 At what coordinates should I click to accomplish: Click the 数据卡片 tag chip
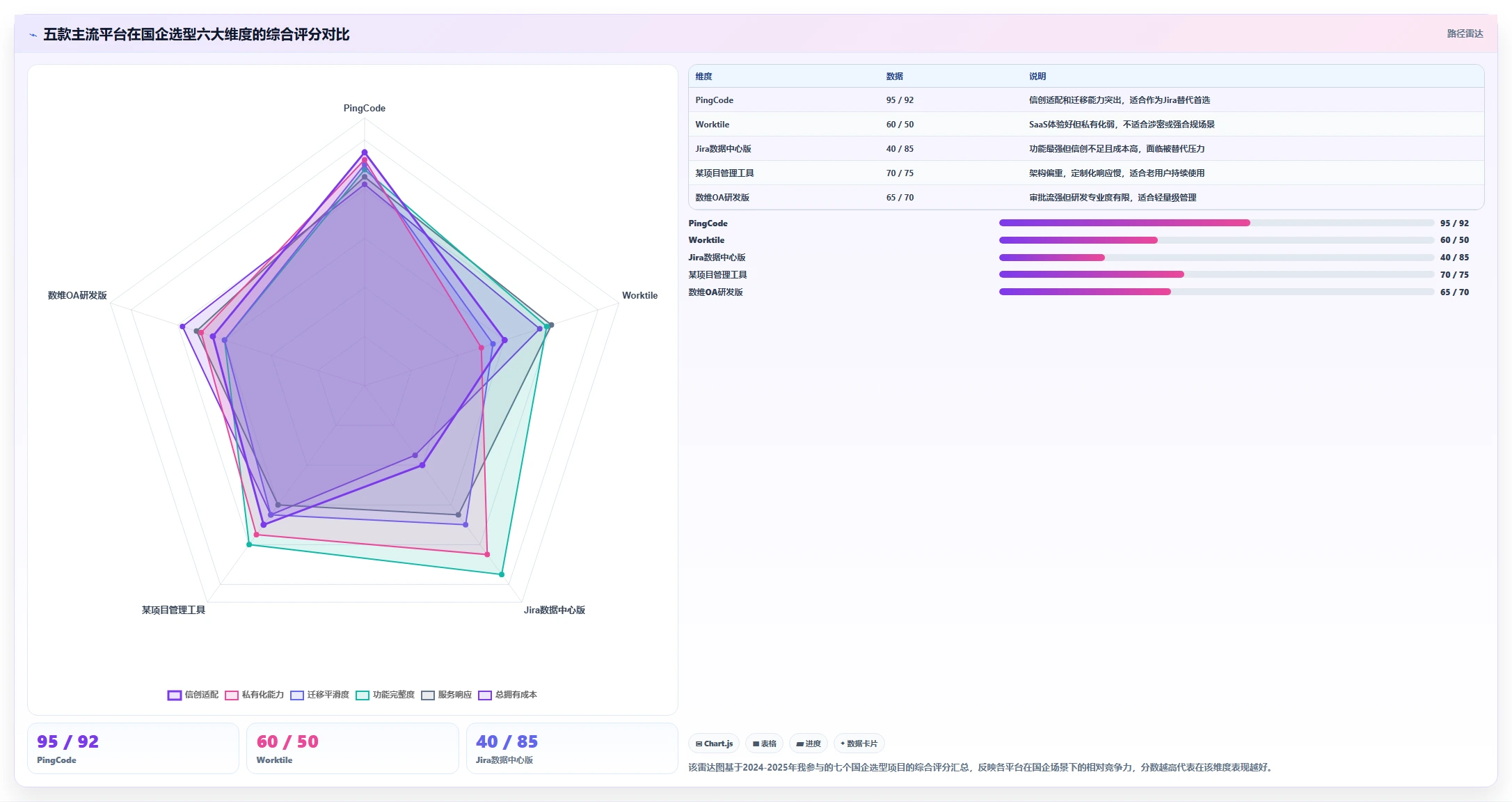(x=859, y=744)
